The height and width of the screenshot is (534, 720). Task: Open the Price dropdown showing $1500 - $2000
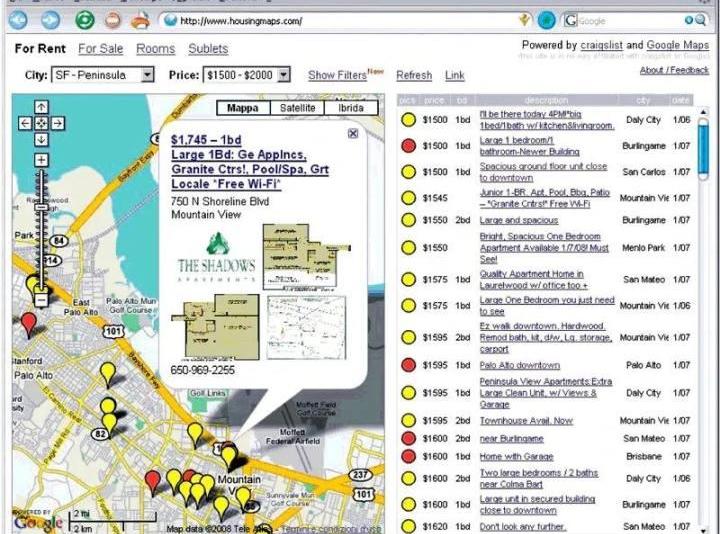(x=247, y=75)
